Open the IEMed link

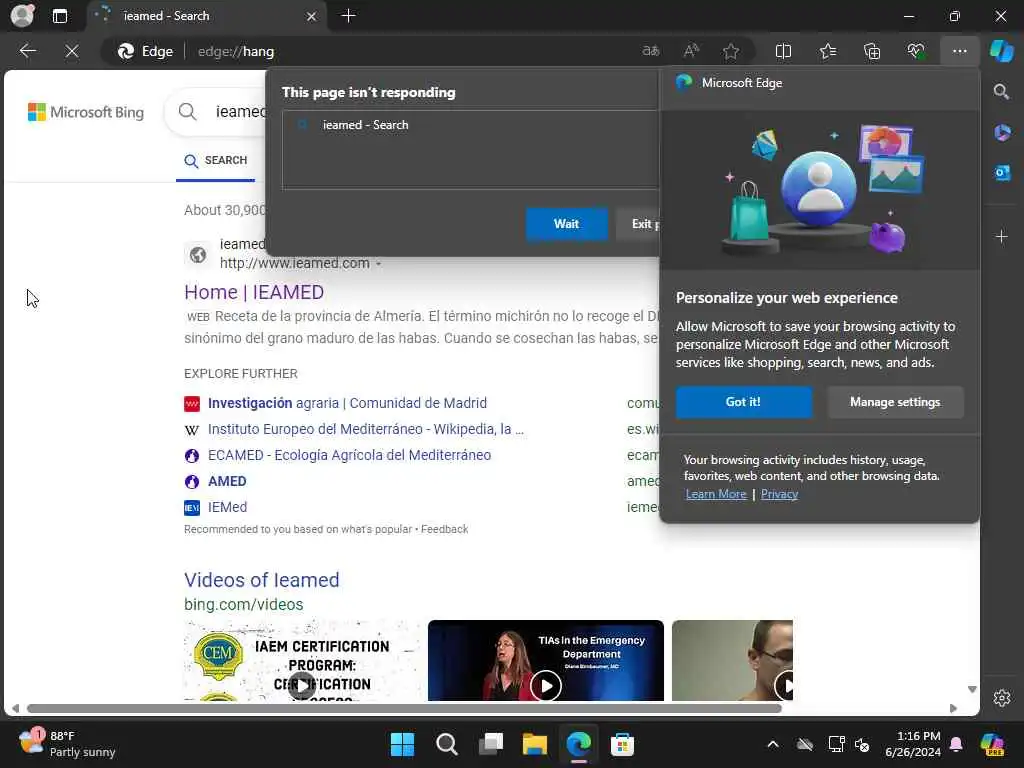(227, 507)
